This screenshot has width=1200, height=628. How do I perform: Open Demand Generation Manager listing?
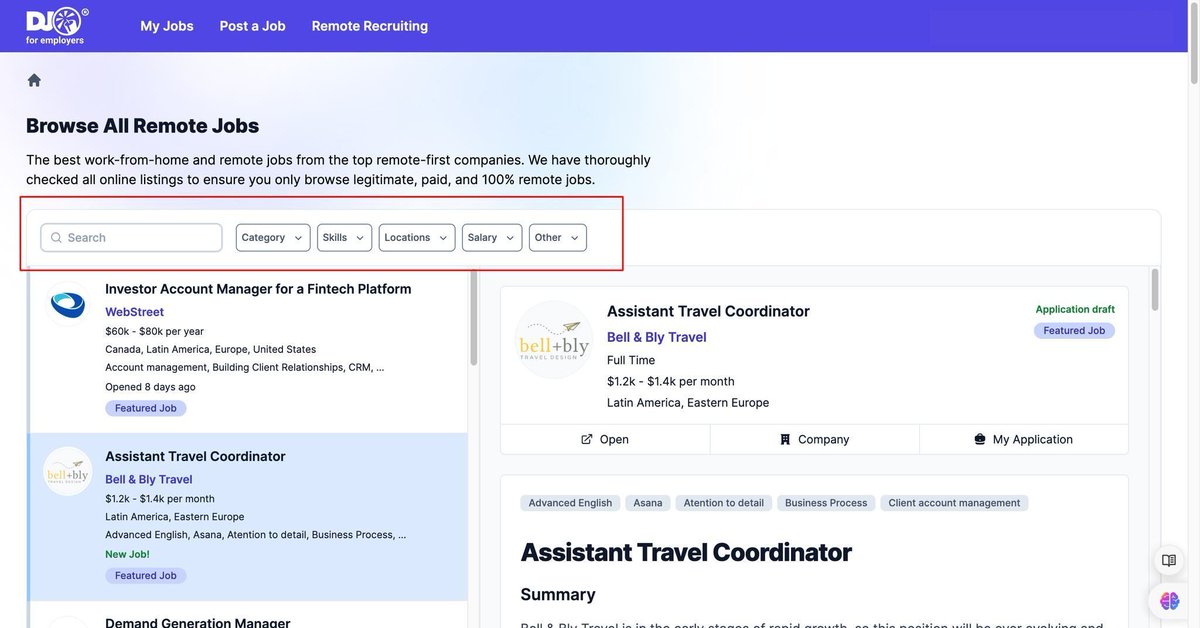click(x=197, y=623)
